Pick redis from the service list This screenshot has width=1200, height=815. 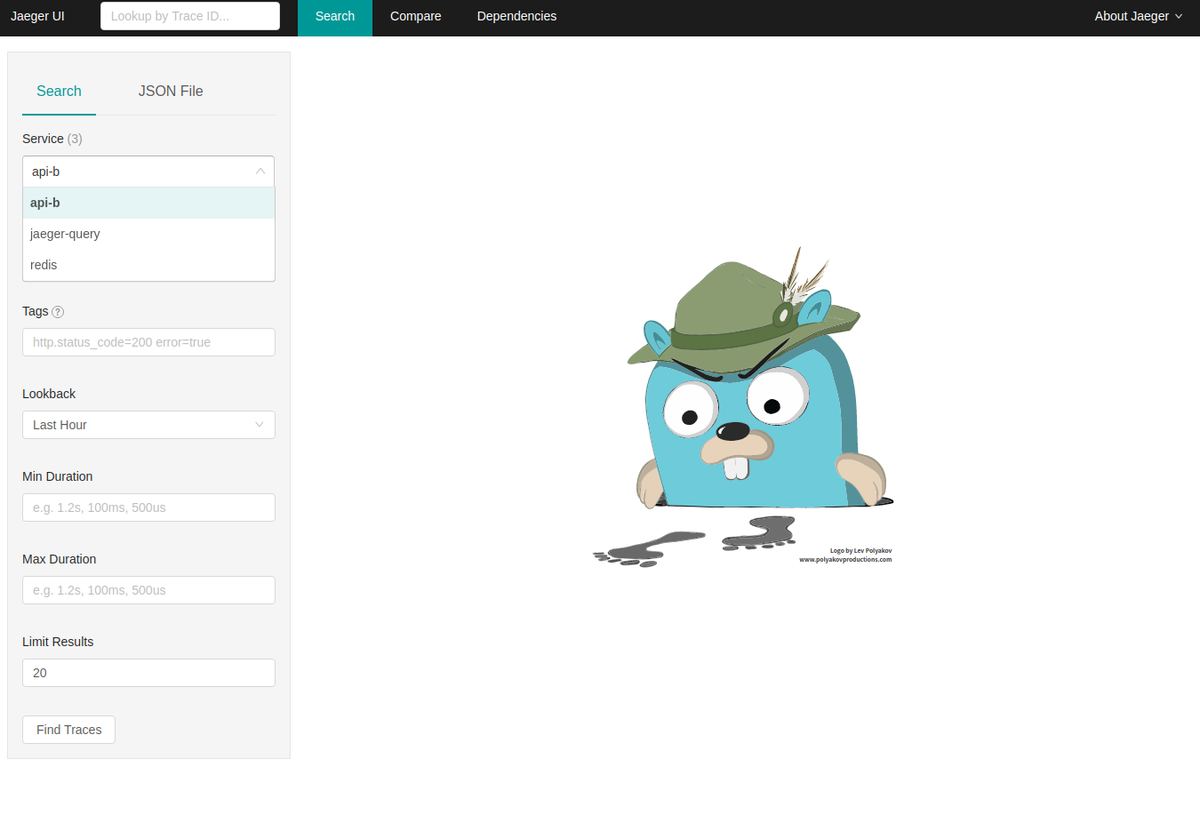pyautogui.click(x=148, y=265)
